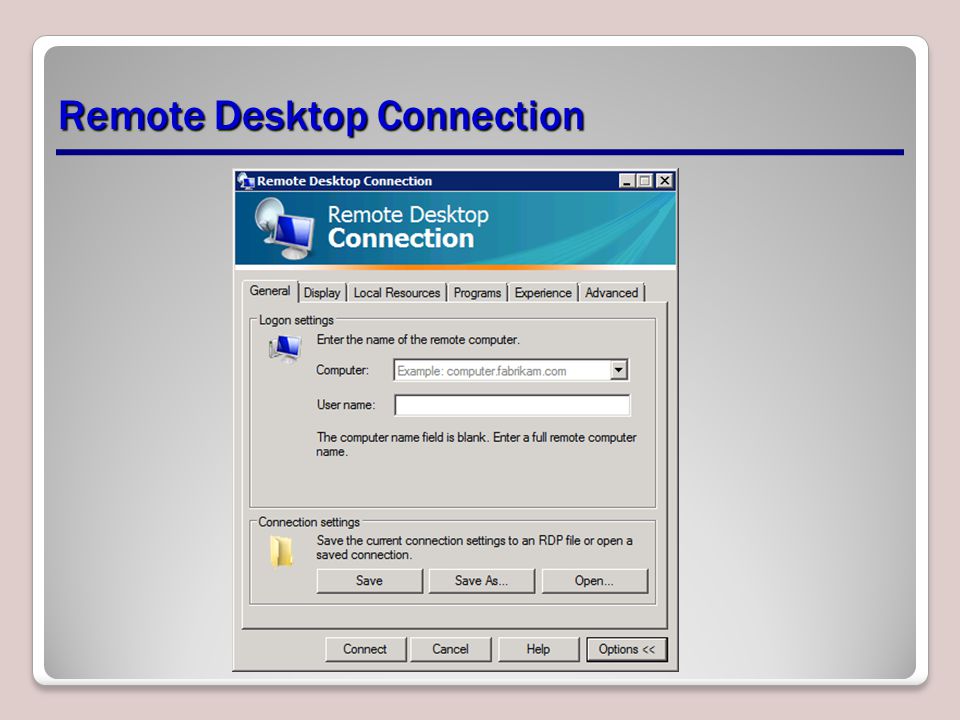
Task: Click the 'Computer:' field label
Action: pos(342,370)
